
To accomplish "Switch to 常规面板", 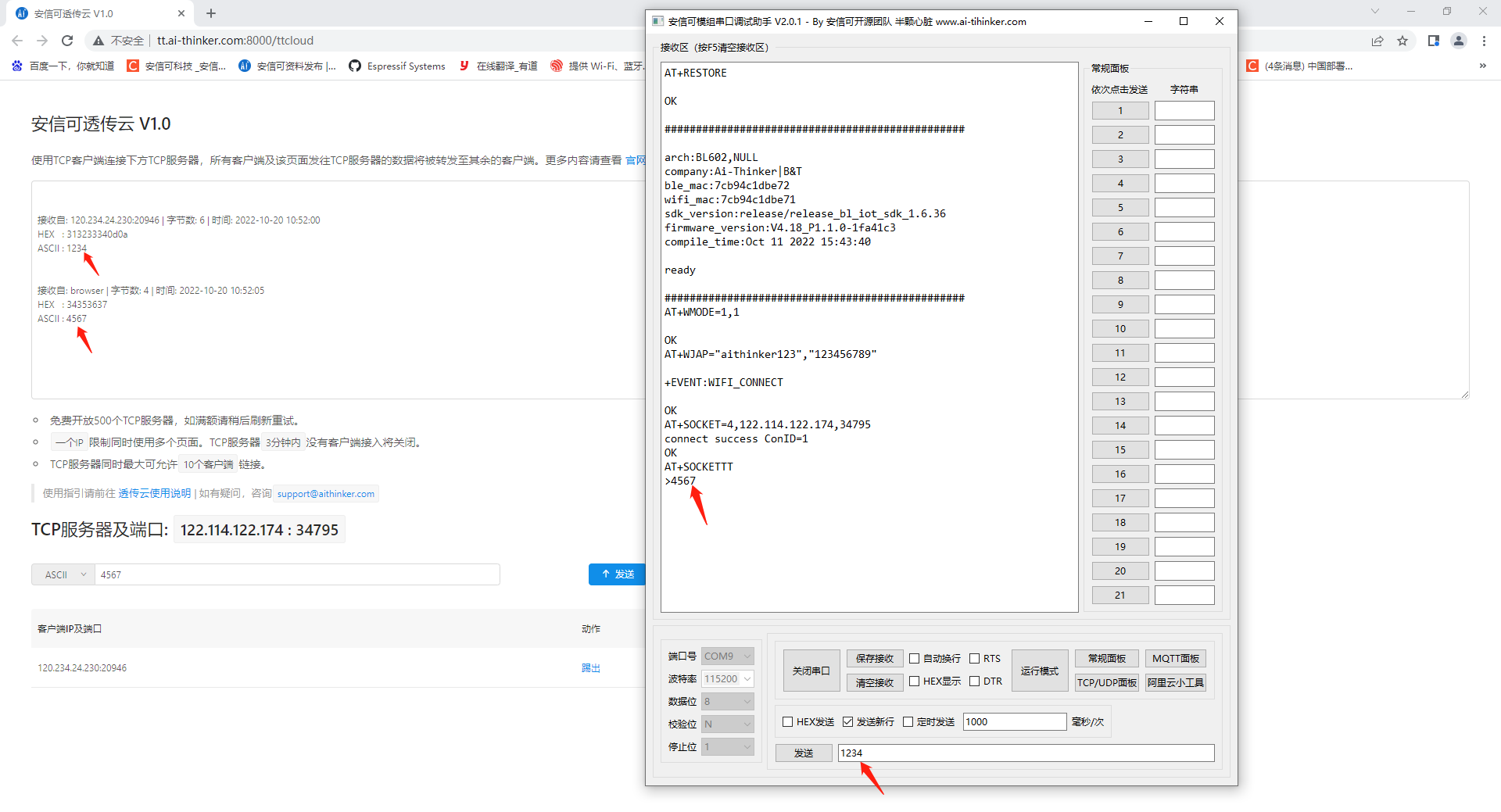I will point(1106,658).
